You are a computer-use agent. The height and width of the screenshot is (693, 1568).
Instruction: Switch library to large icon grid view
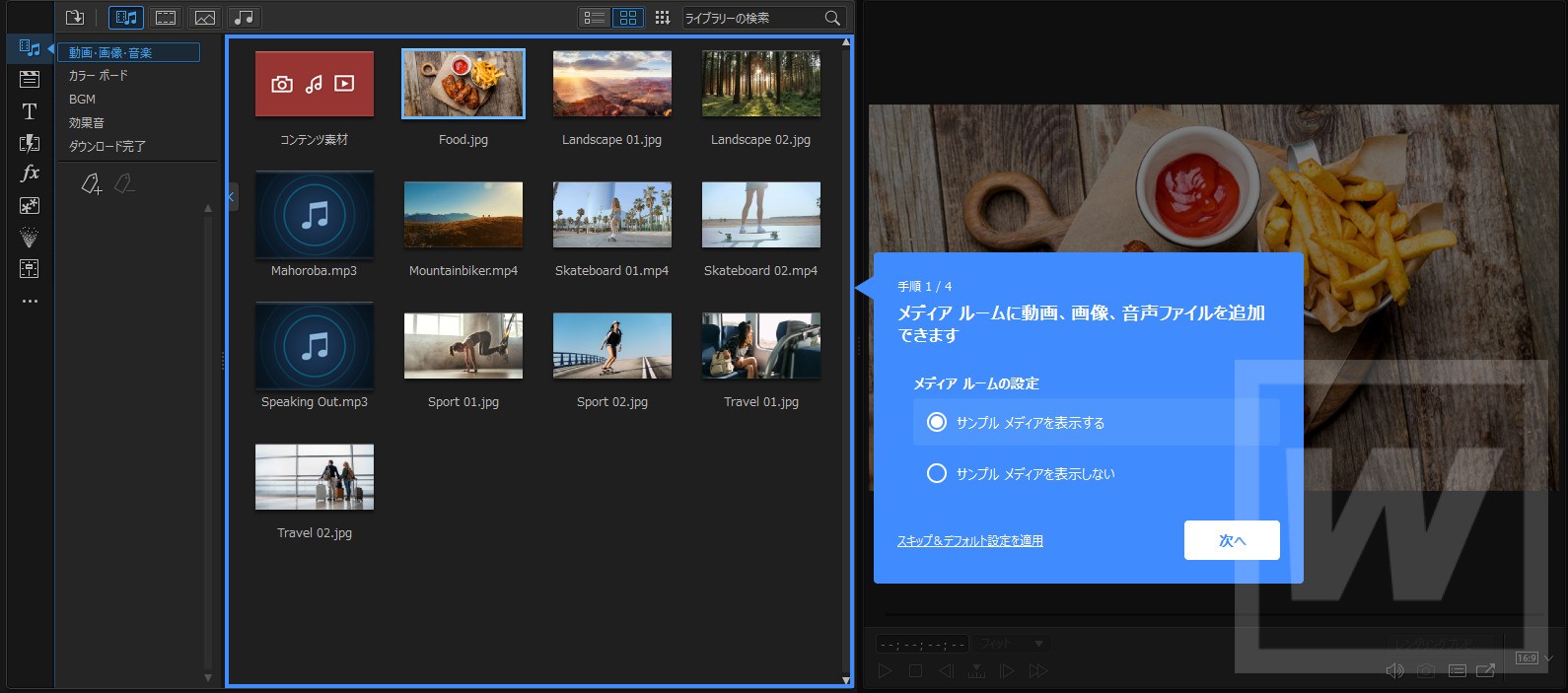628,17
